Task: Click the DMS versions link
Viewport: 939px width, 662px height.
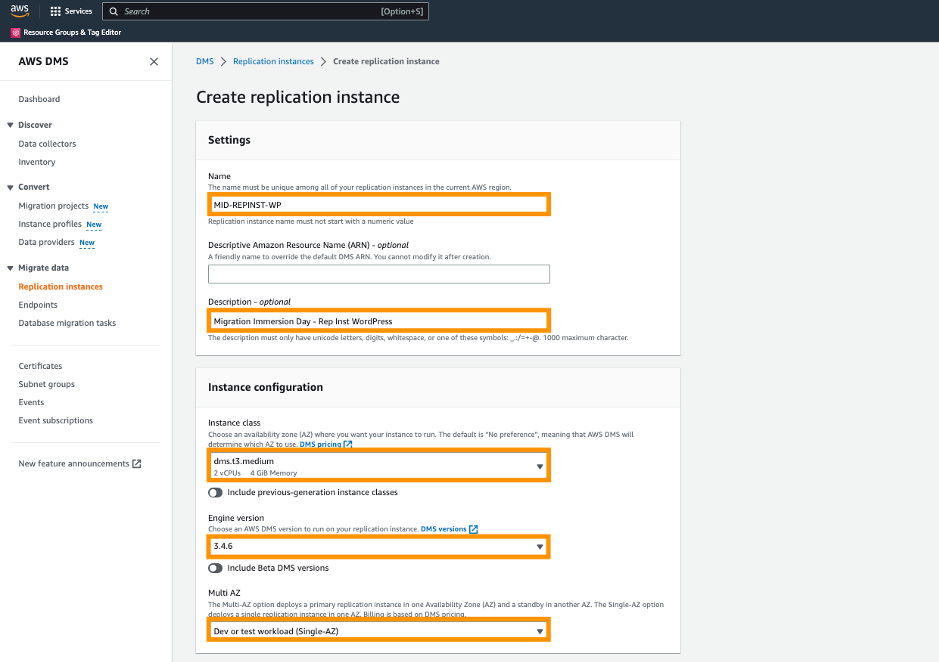Action: click(x=443, y=529)
